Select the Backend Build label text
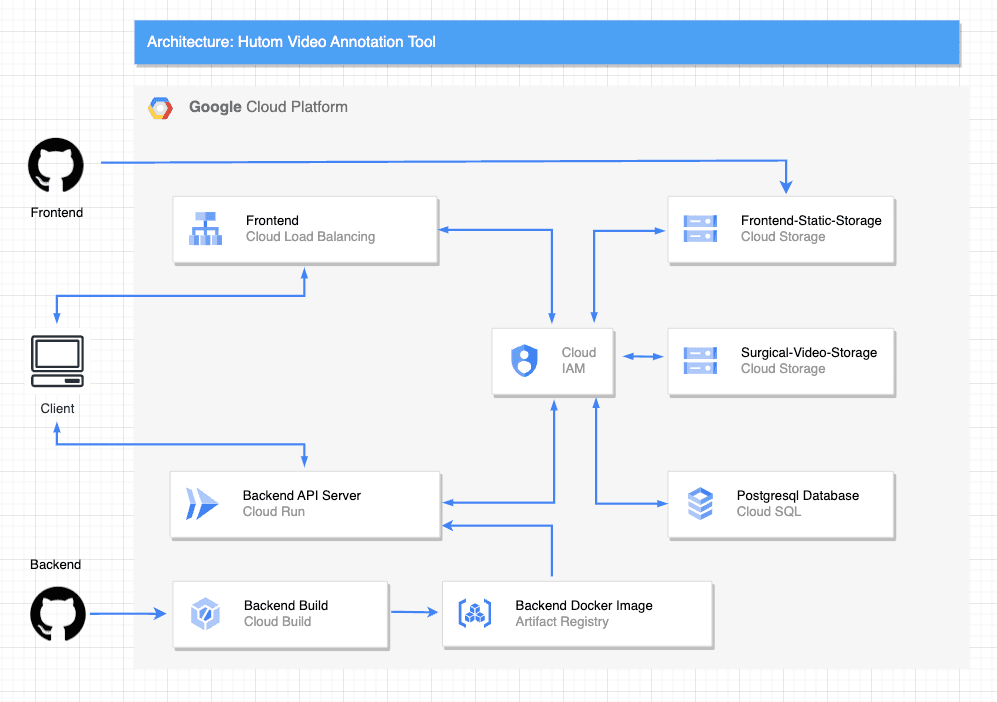Viewport: 997px width, 702px height. (x=286, y=605)
